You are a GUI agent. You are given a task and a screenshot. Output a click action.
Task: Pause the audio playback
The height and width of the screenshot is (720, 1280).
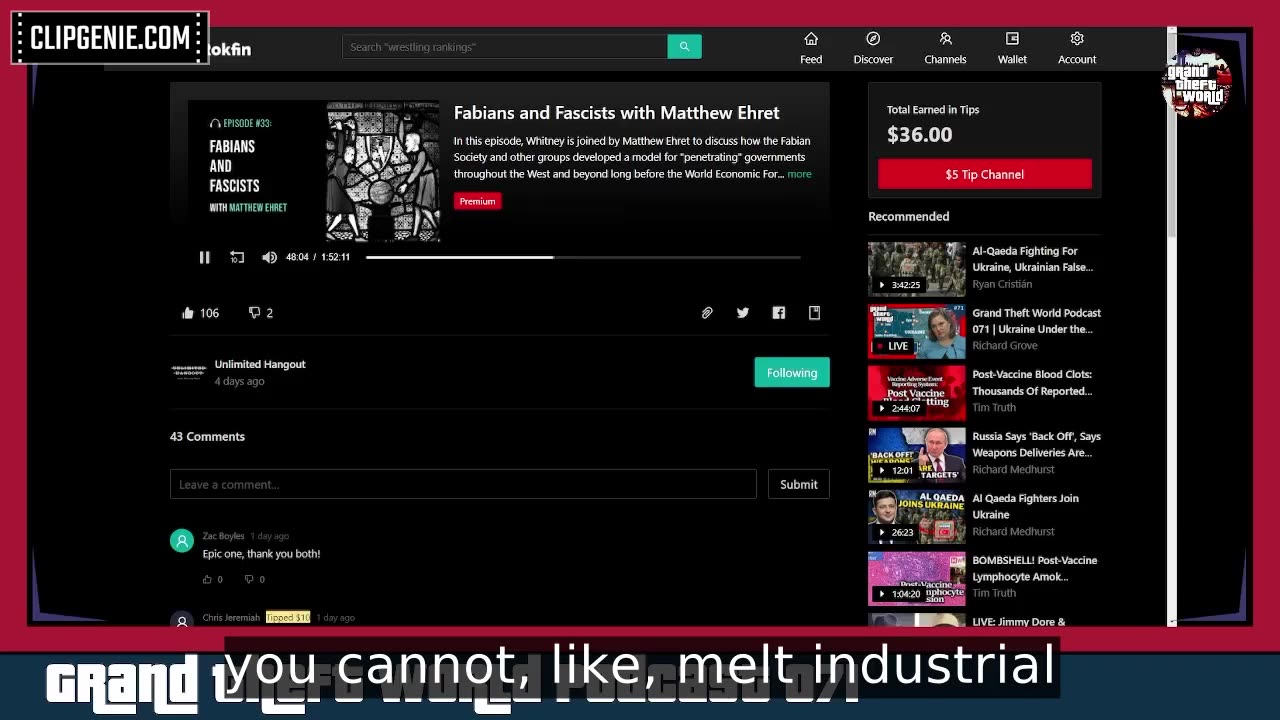204,257
